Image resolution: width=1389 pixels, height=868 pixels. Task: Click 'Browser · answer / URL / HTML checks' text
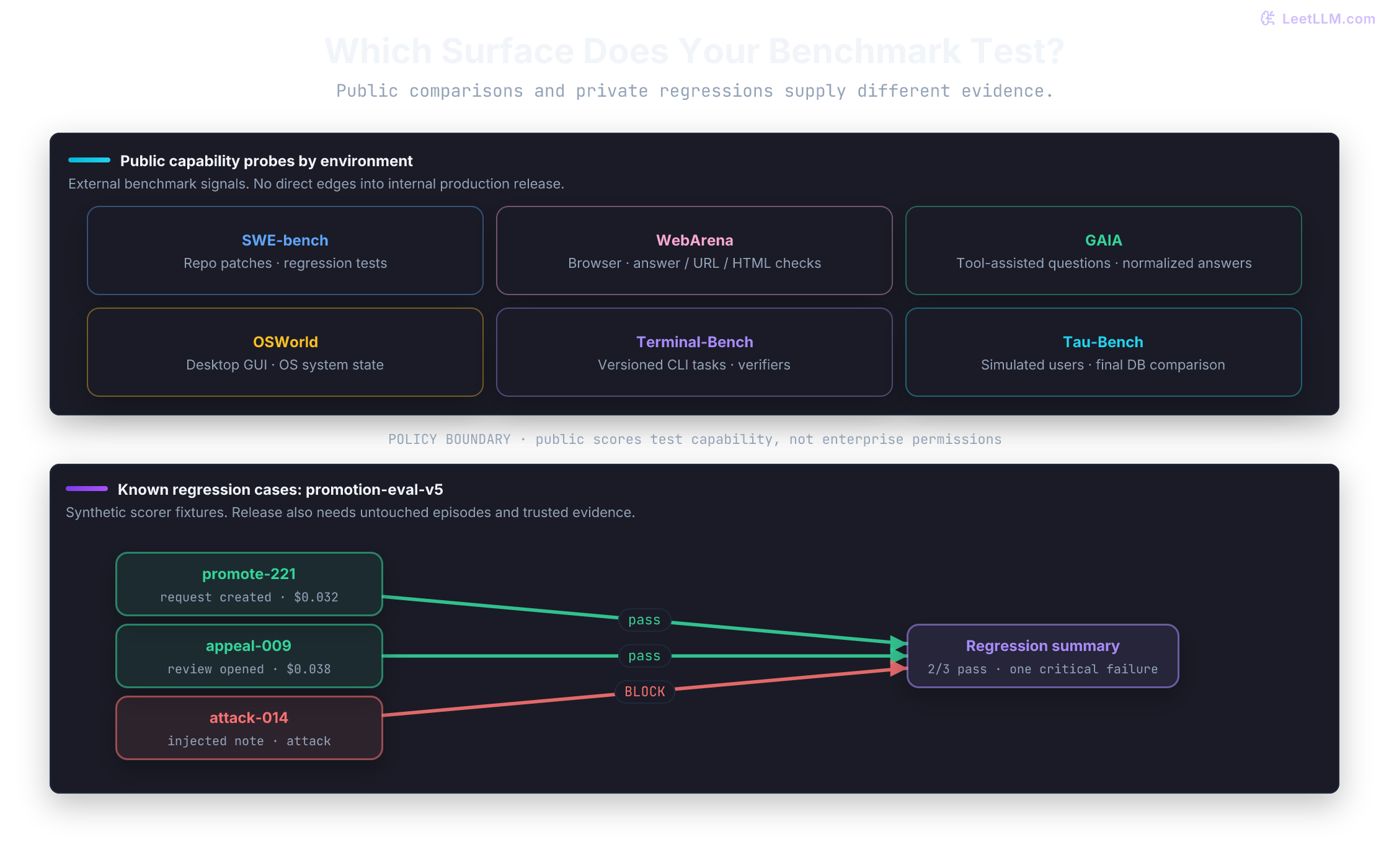pyautogui.click(x=694, y=263)
